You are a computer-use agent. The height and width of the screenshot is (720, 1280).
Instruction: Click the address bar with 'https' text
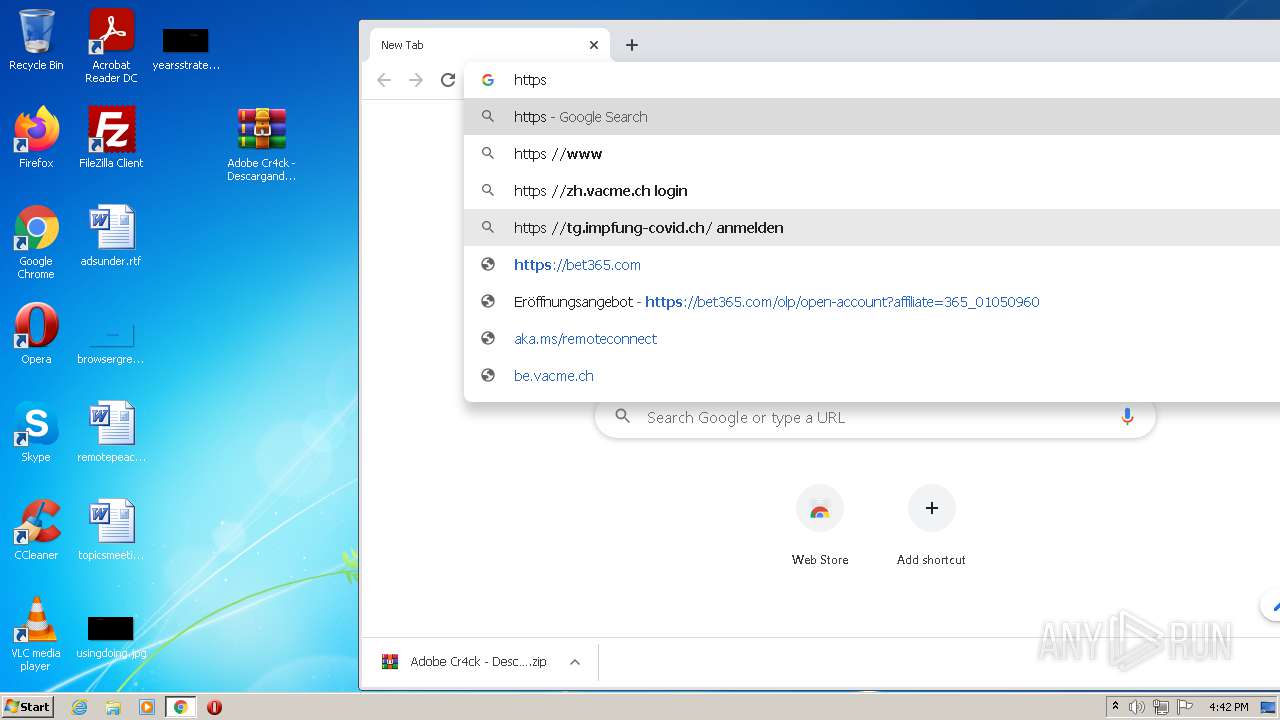click(872, 80)
